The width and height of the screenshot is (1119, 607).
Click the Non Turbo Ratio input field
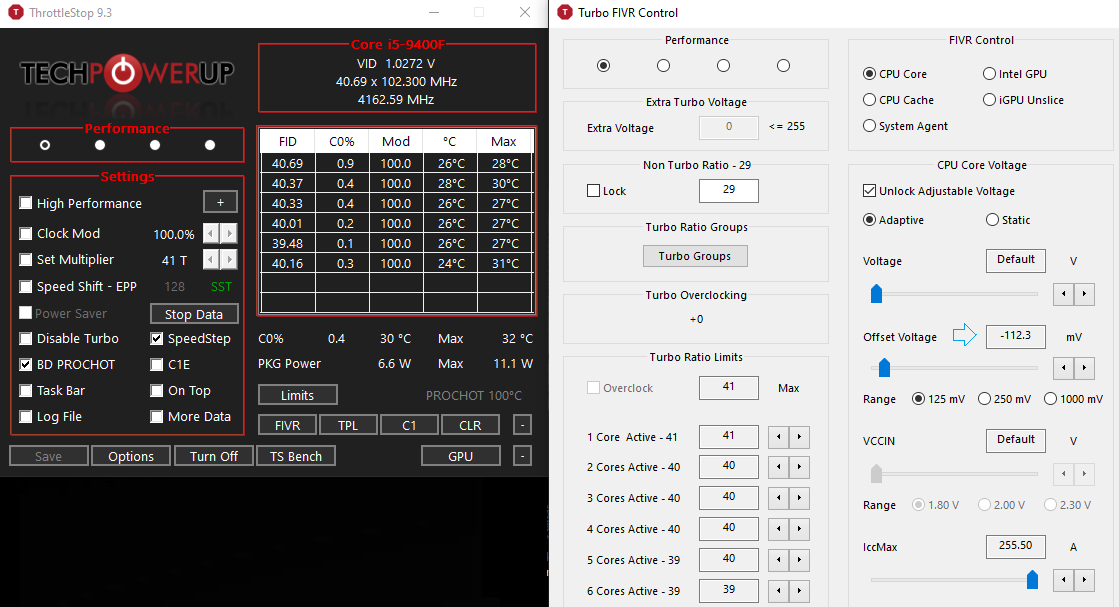(729, 190)
